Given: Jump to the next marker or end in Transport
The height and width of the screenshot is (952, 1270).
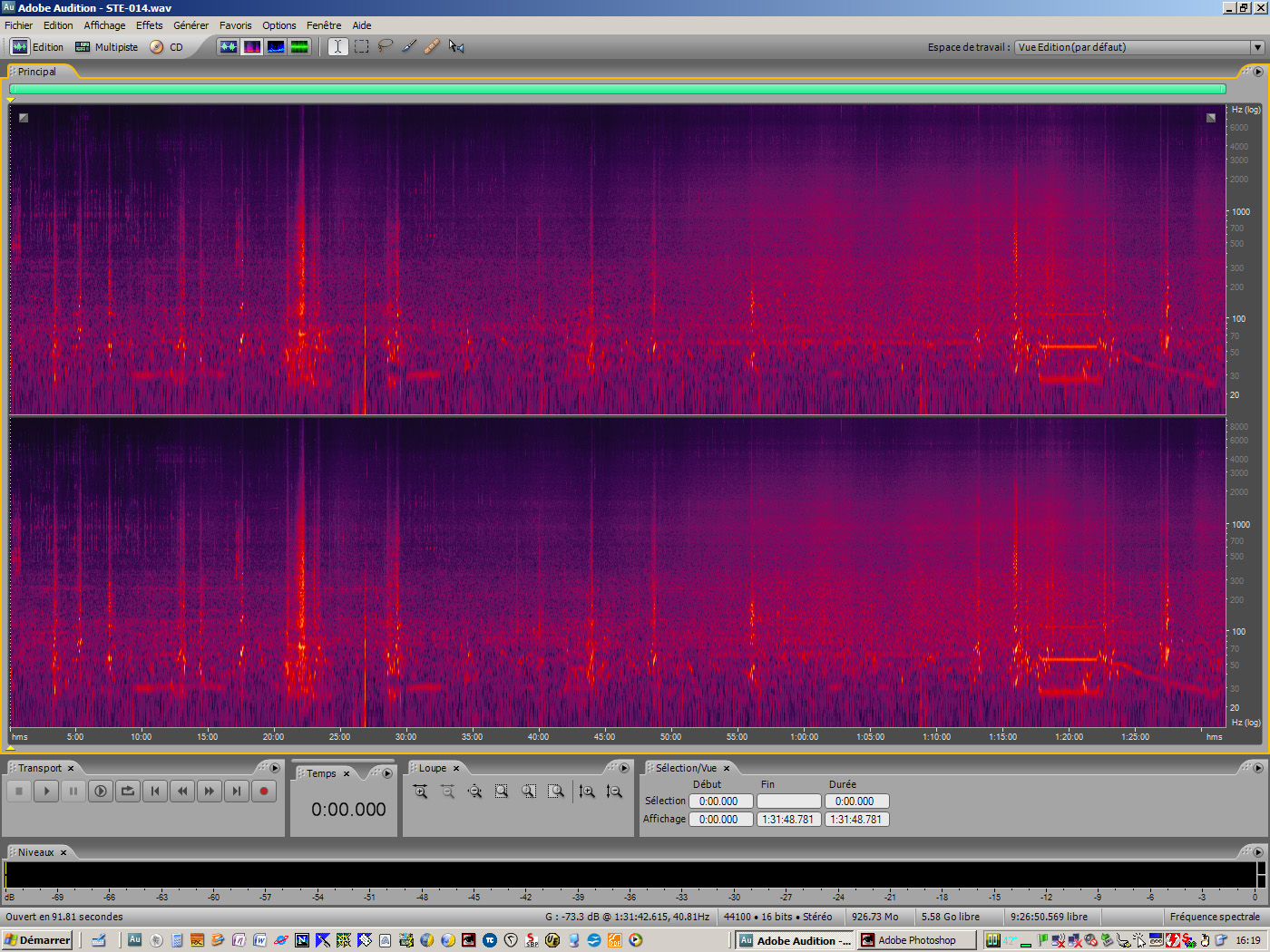Looking at the screenshot, I should pyautogui.click(x=237, y=792).
